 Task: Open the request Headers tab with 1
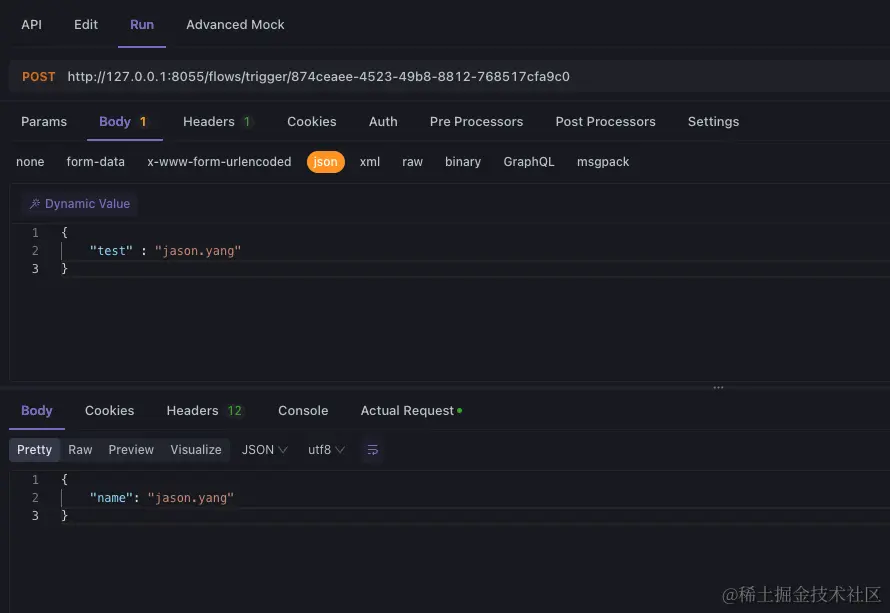pyautogui.click(x=216, y=121)
